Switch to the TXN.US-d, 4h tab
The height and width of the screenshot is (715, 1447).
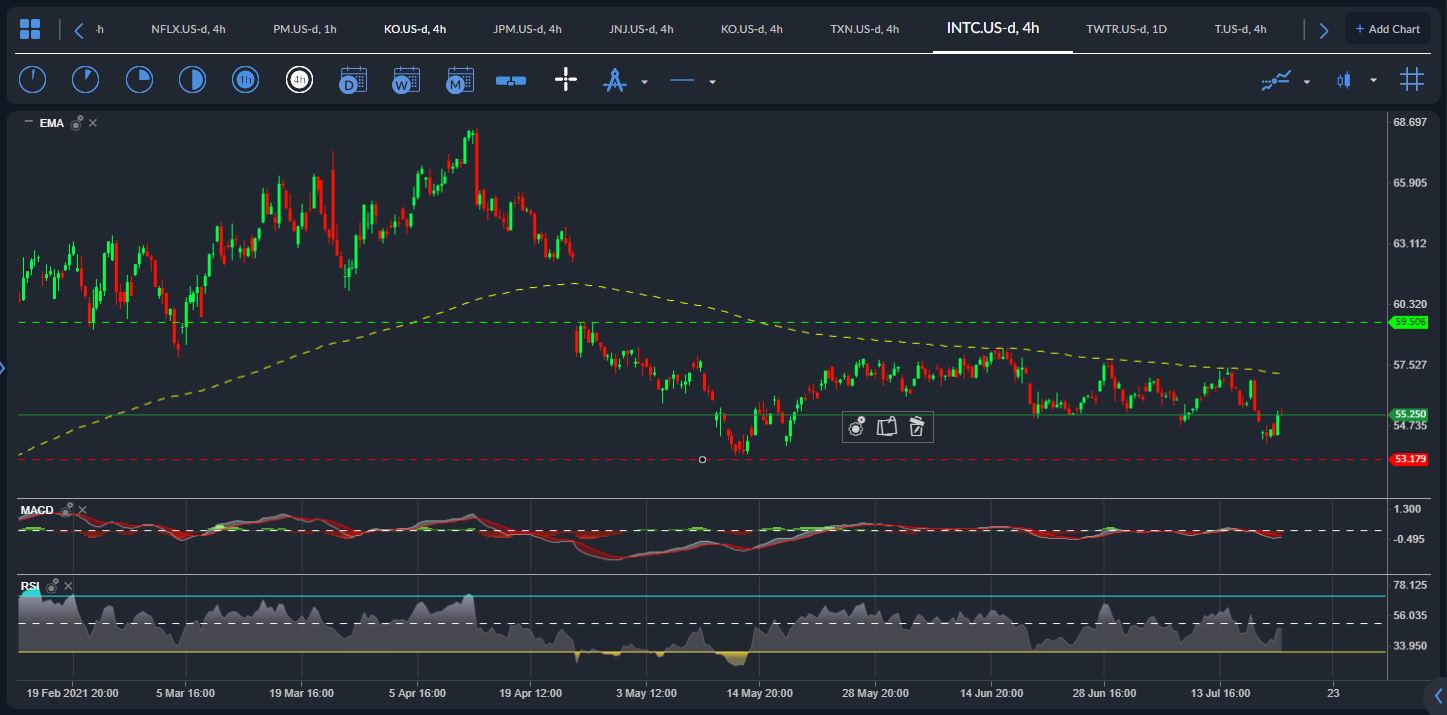[x=865, y=29]
